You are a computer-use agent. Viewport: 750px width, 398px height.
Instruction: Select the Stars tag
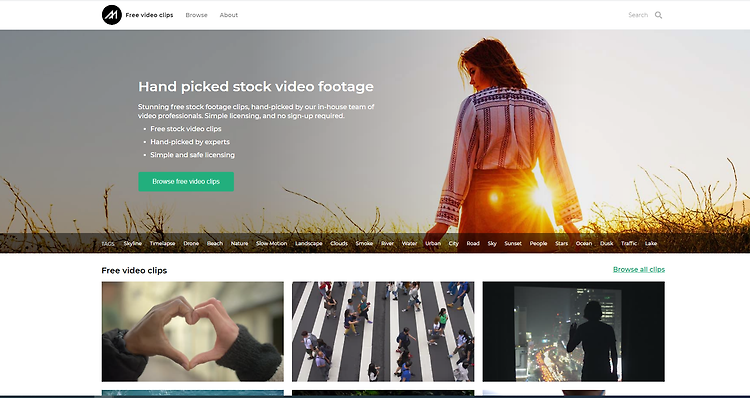(562, 243)
